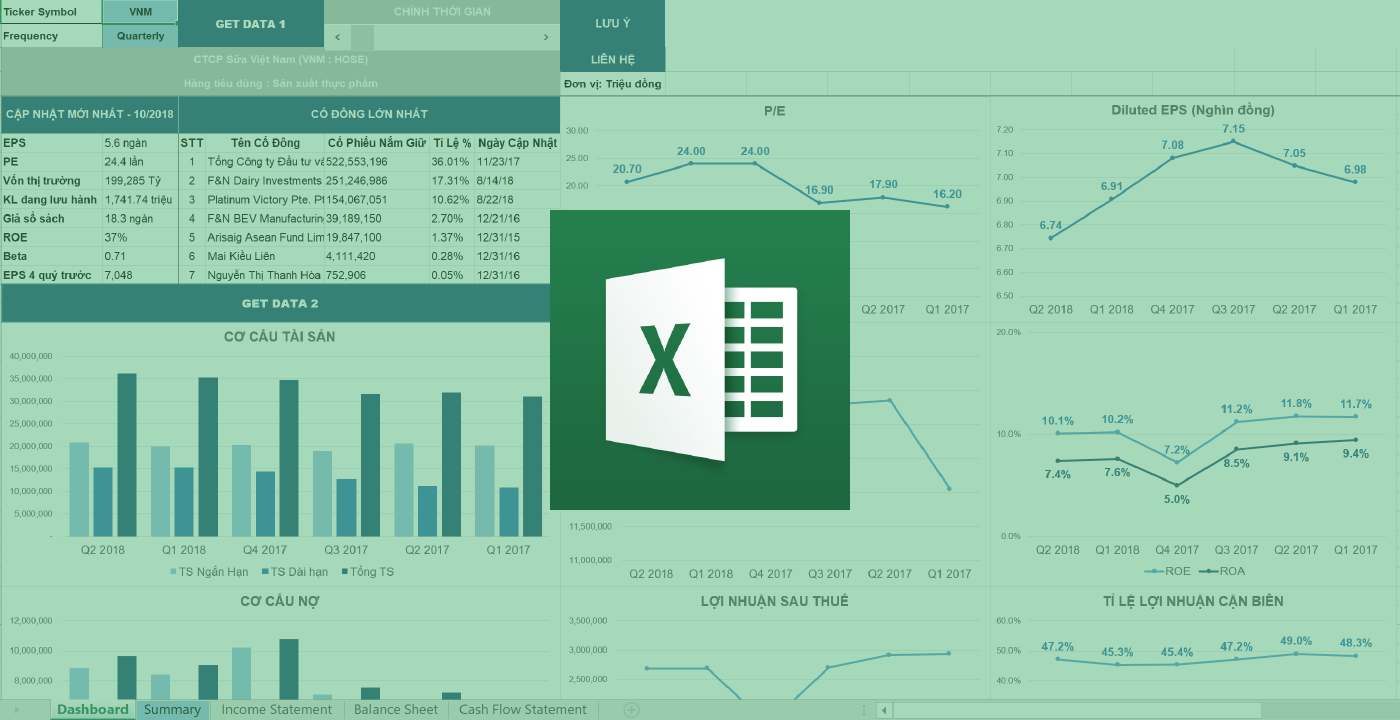Image resolution: width=1400 pixels, height=720 pixels.
Task: Open the Ticker Symbol dropdown showing VNM
Action: [140, 12]
